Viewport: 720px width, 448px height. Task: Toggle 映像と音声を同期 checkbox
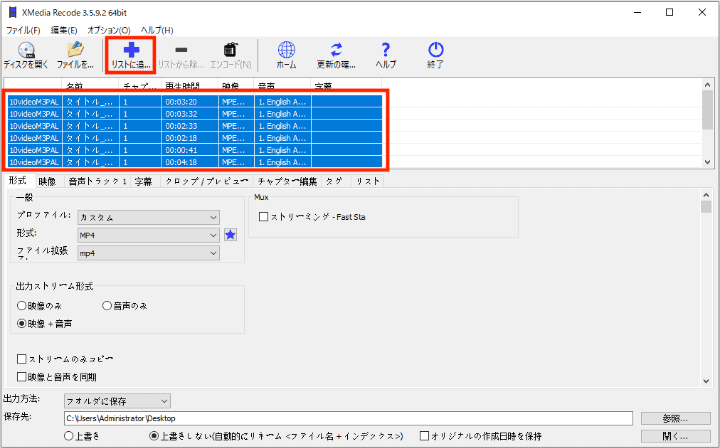click(22, 377)
